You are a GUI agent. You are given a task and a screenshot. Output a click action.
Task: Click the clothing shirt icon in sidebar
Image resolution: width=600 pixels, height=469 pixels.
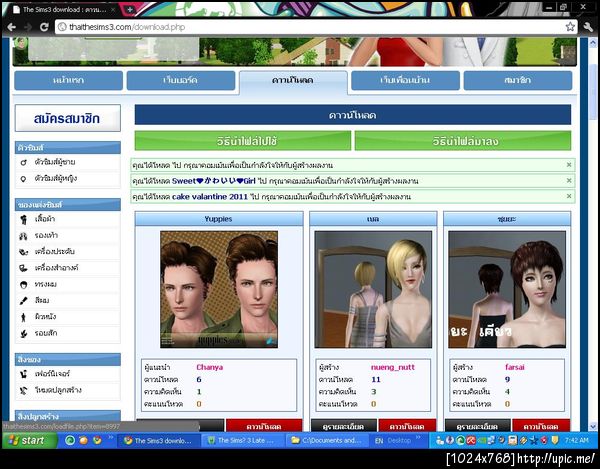coord(23,219)
